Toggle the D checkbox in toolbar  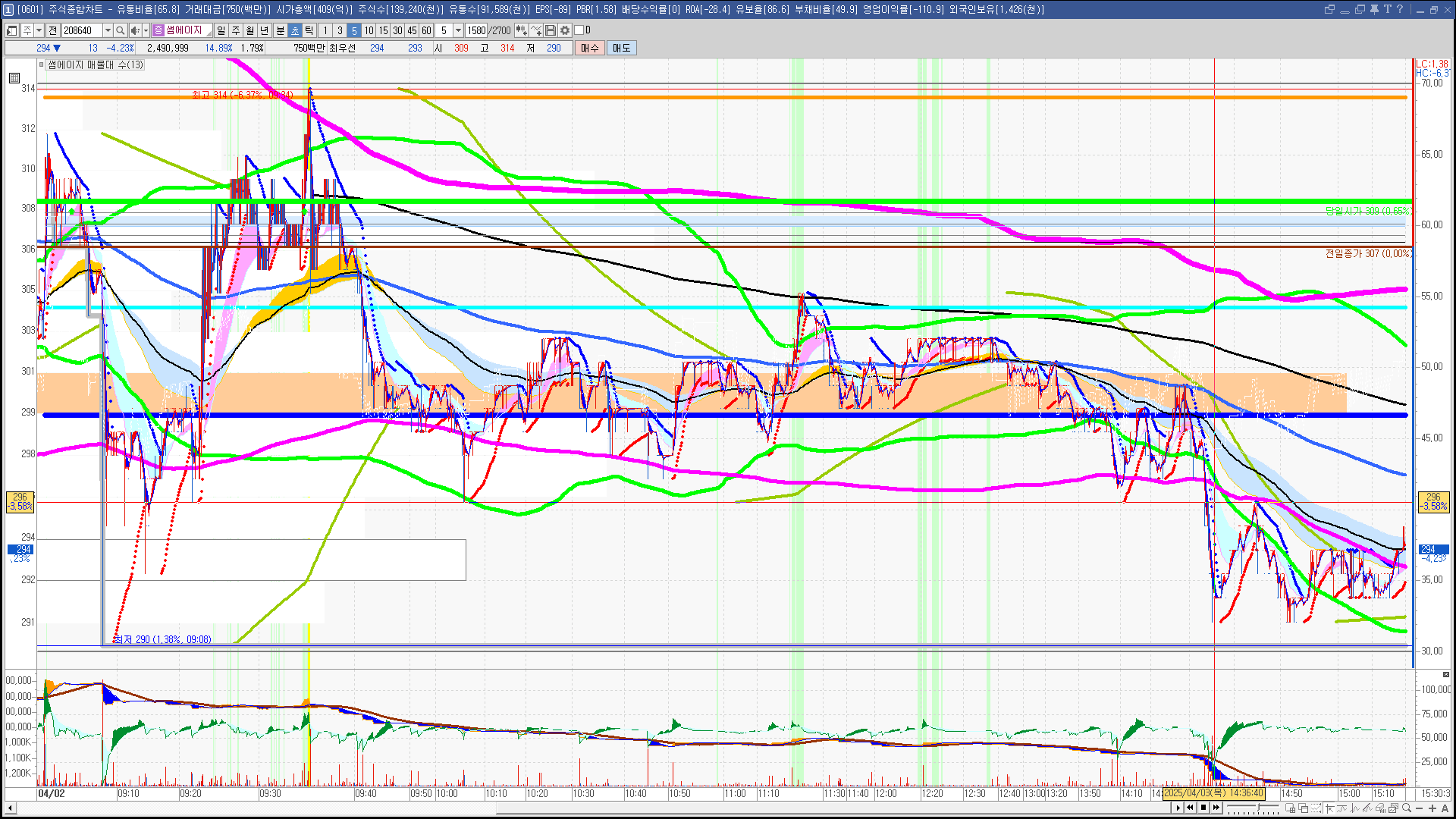pos(579,30)
